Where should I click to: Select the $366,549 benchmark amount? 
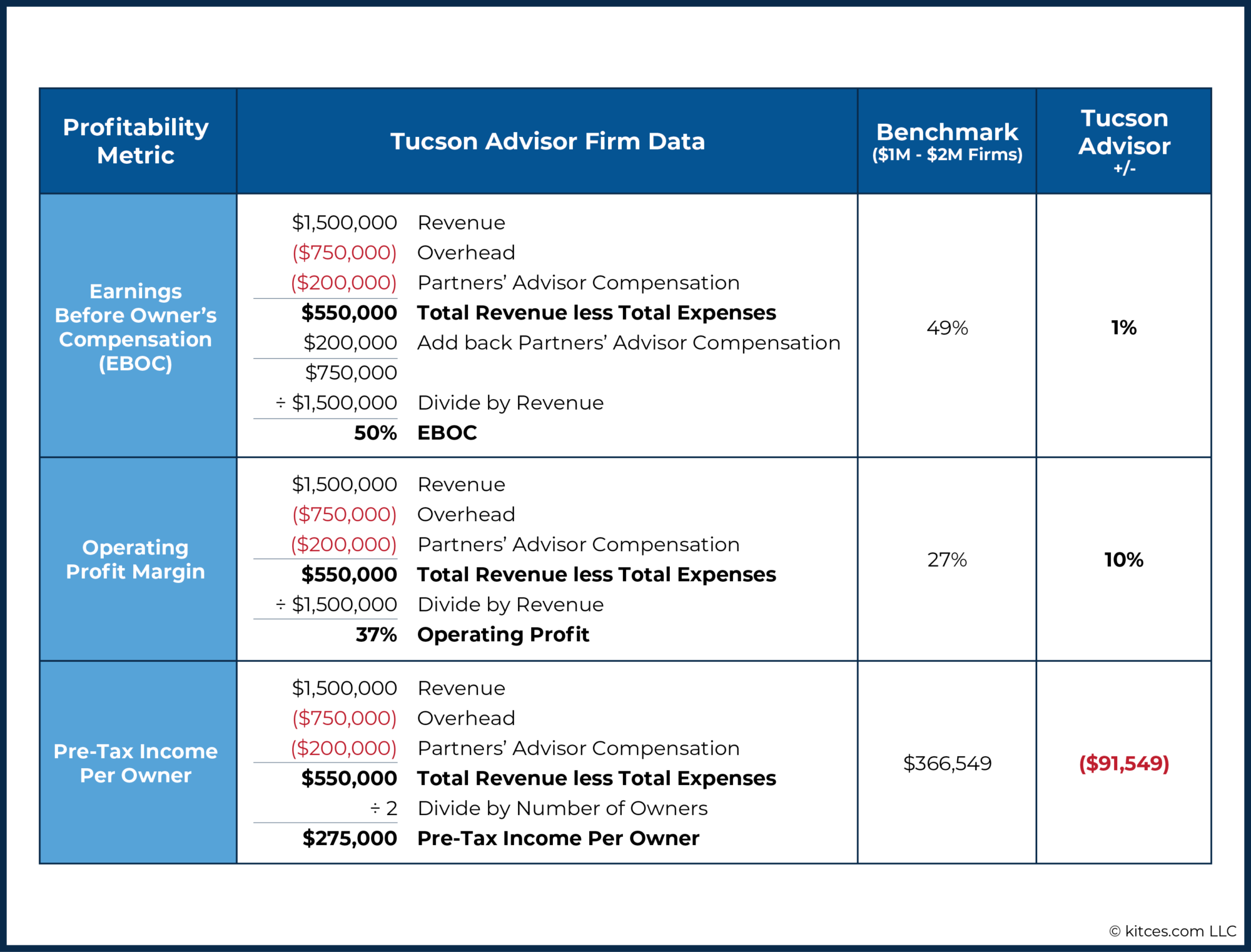(x=947, y=763)
